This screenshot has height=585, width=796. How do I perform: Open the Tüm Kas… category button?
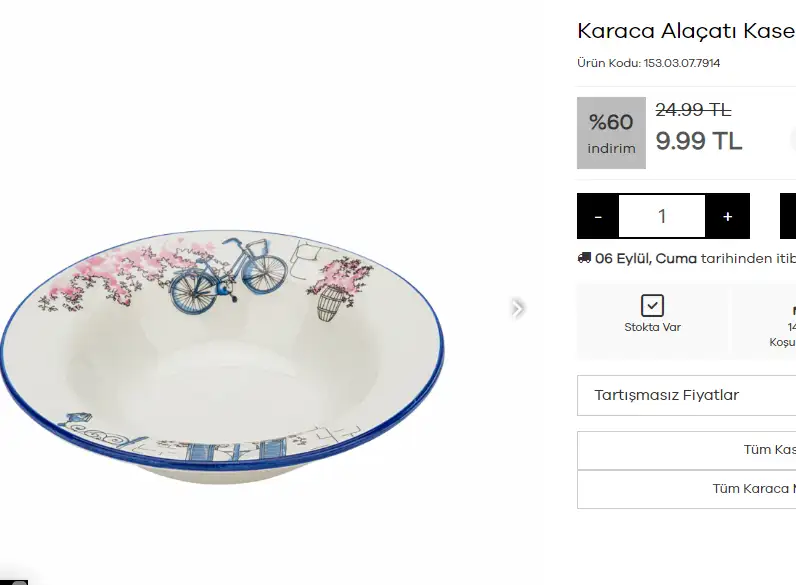769,450
